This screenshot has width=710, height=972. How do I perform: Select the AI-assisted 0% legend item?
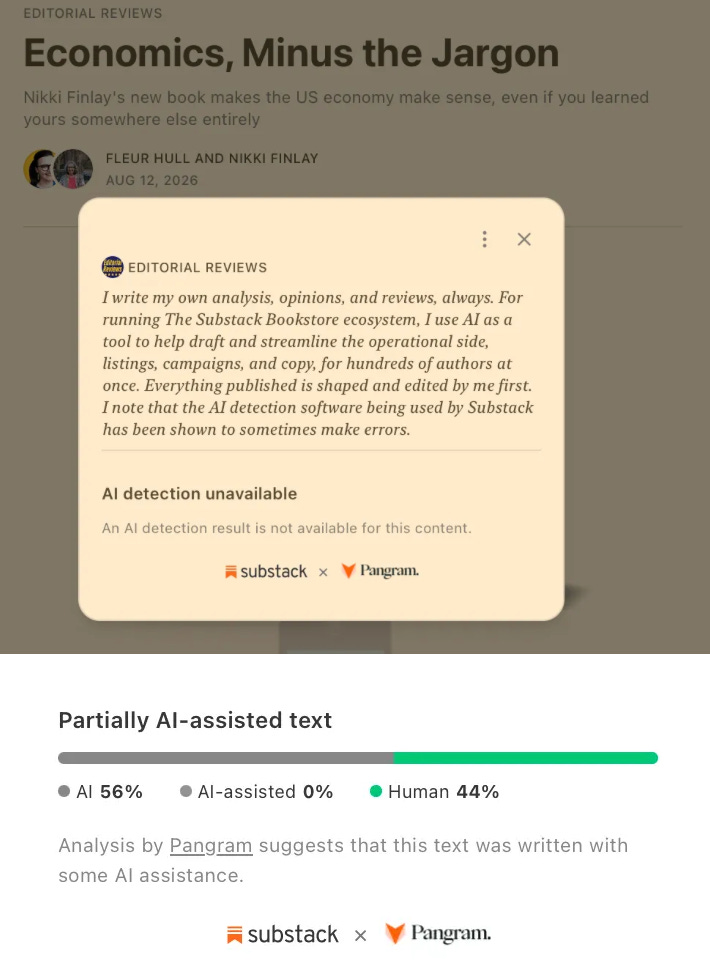tap(257, 792)
